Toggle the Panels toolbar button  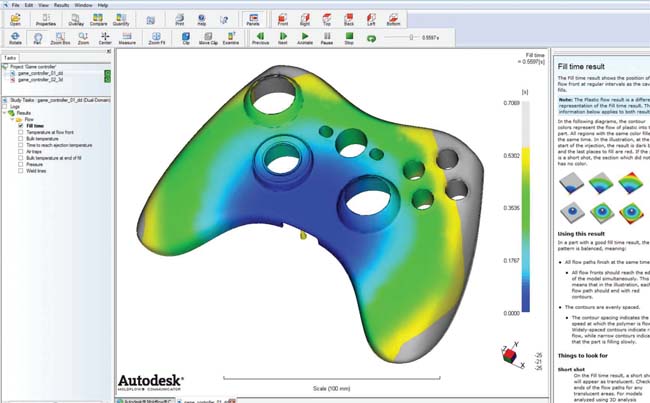253,19
